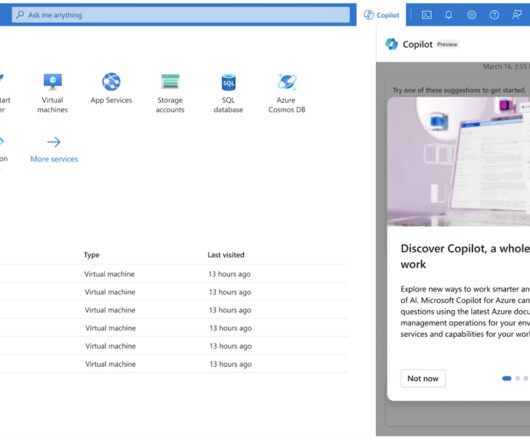Viewport: 530px width, 442px height.
Task: Select the second carousel page dot
Action: pyautogui.click(x=517, y=378)
